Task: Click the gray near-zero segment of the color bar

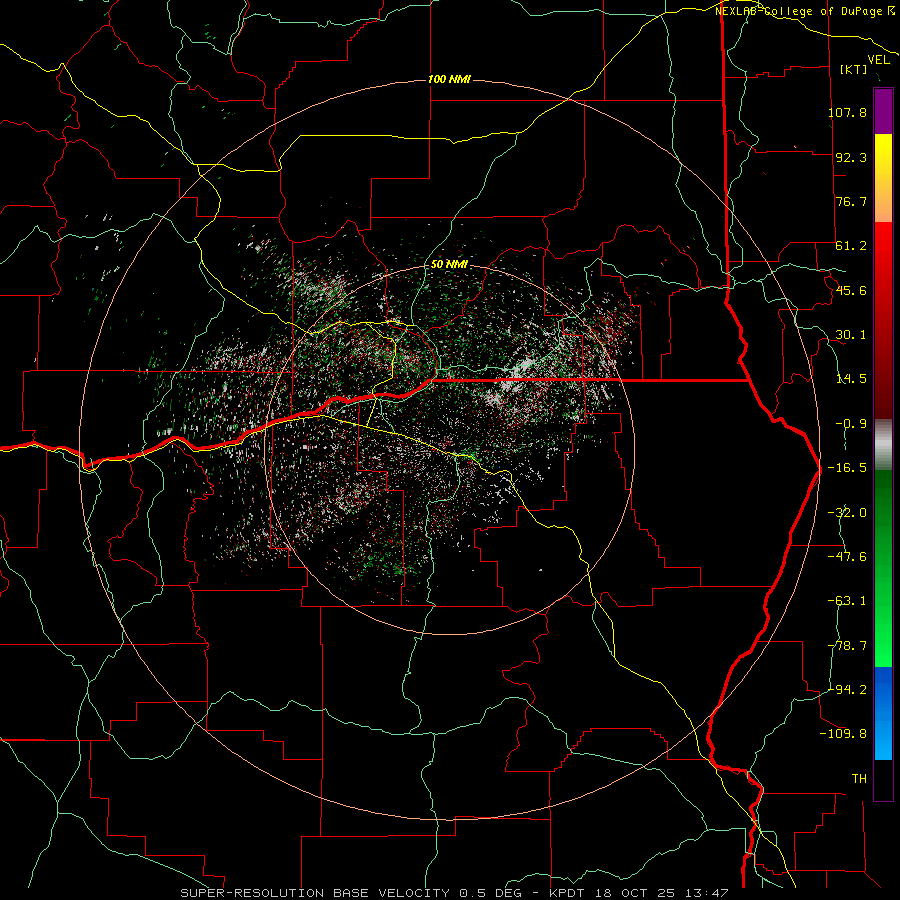Action: [x=883, y=445]
